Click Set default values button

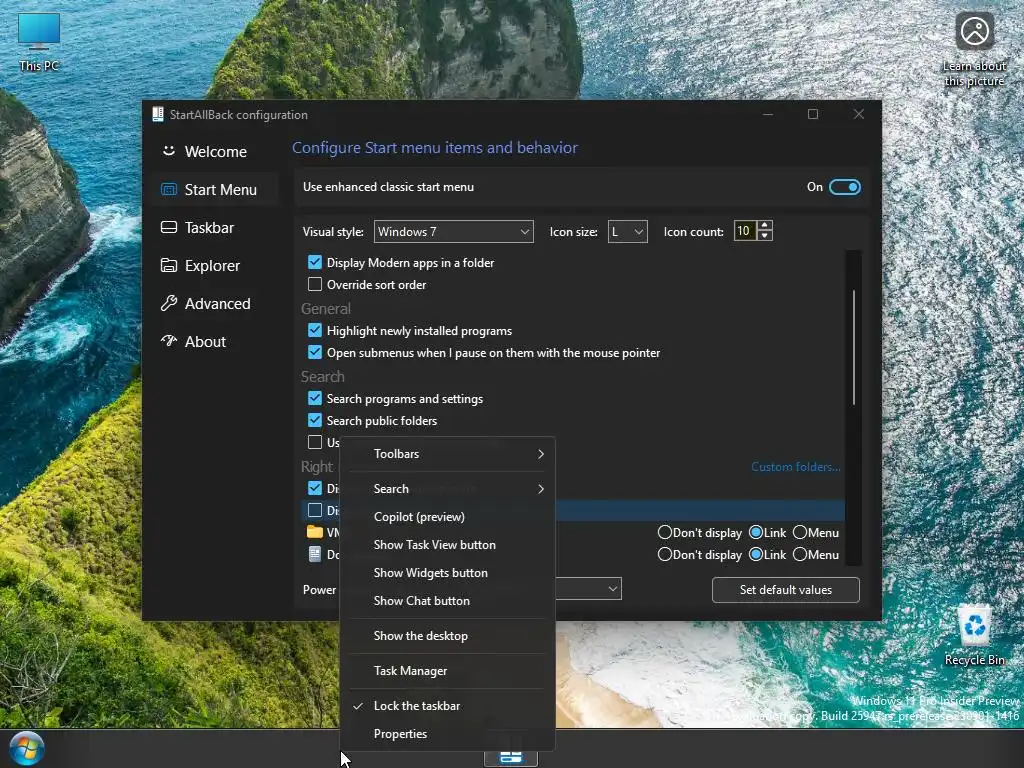click(x=786, y=590)
